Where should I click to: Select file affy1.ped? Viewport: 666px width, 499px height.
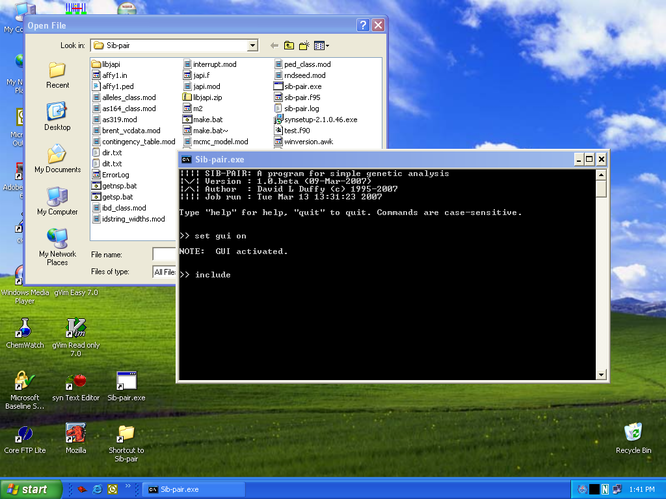click(113, 86)
